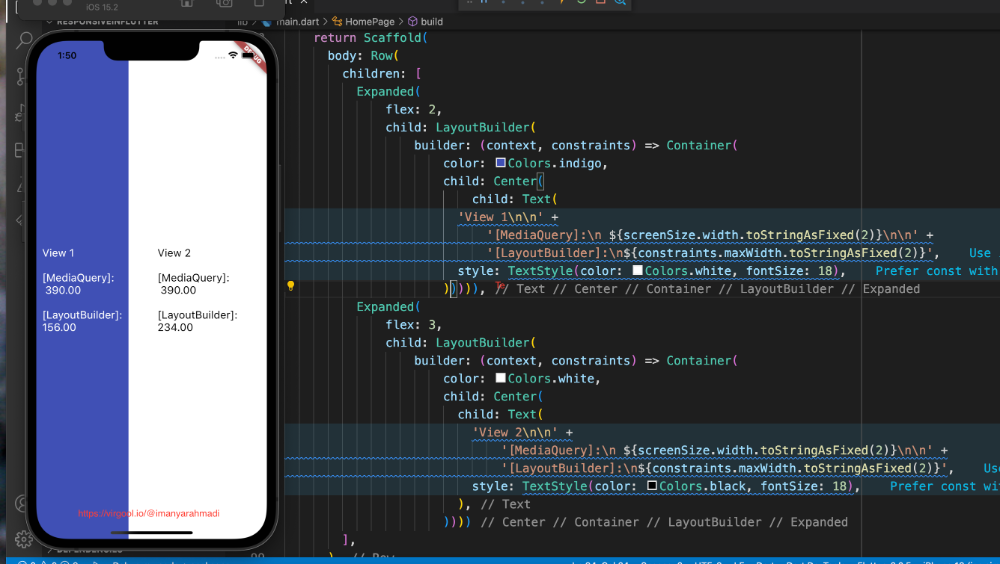
Task: Click the Colors.black text in code
Action: [x=702, y=486]
